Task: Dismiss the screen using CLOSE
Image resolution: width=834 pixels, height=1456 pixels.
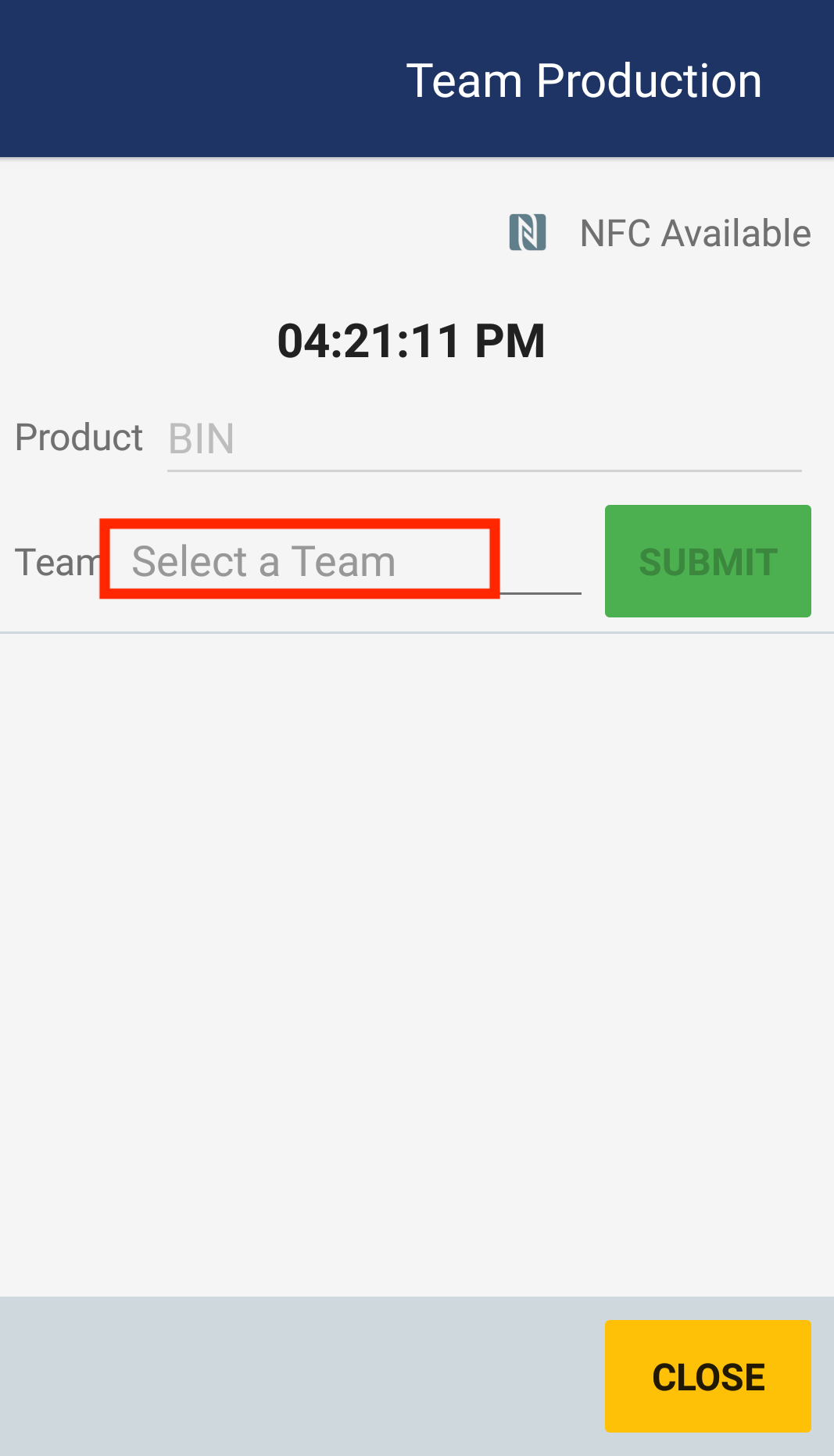Action: click(x=707, y=1376)
